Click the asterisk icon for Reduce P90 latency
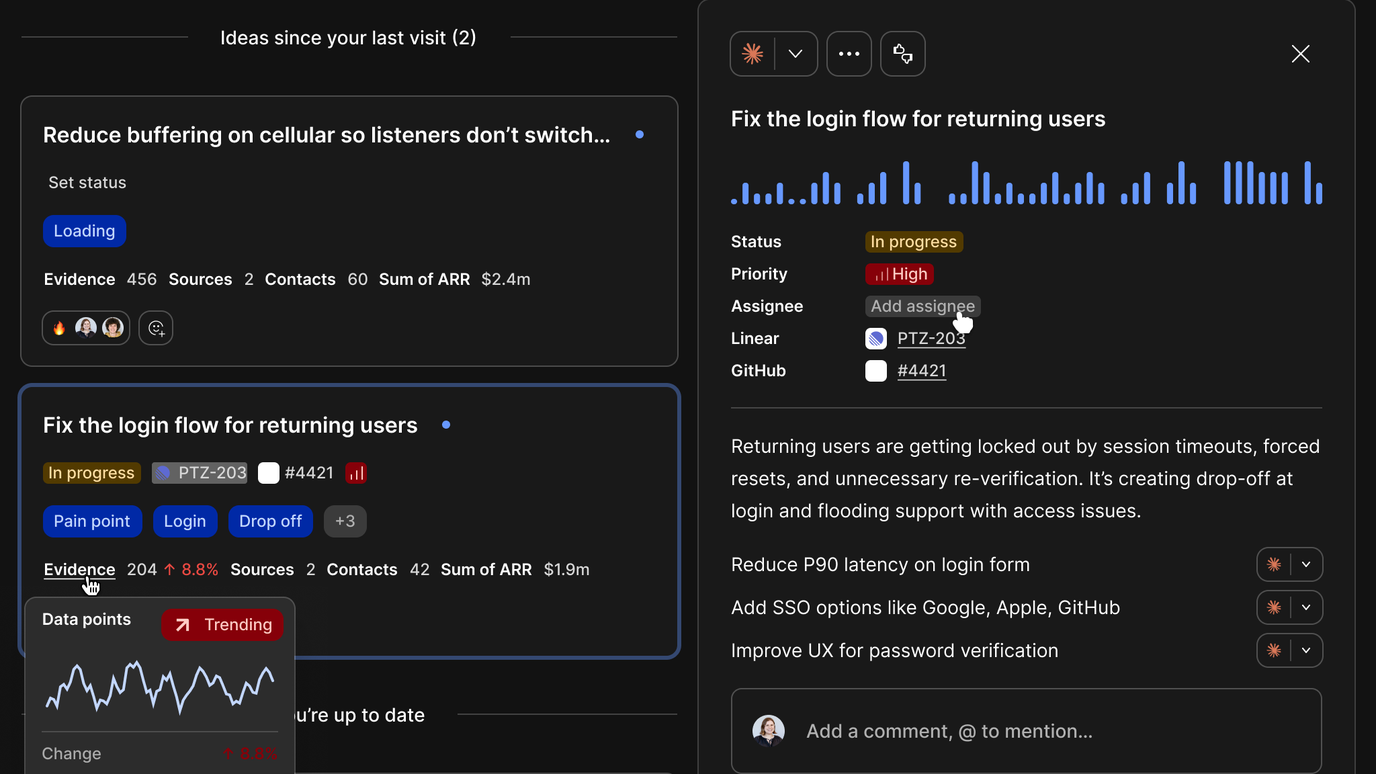Viewport: 1376px width, 774px height. tap(1274, 565)
